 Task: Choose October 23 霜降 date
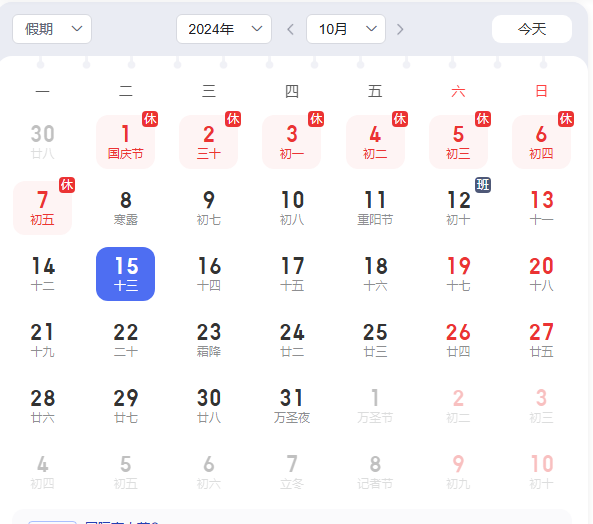click(209, 340)
